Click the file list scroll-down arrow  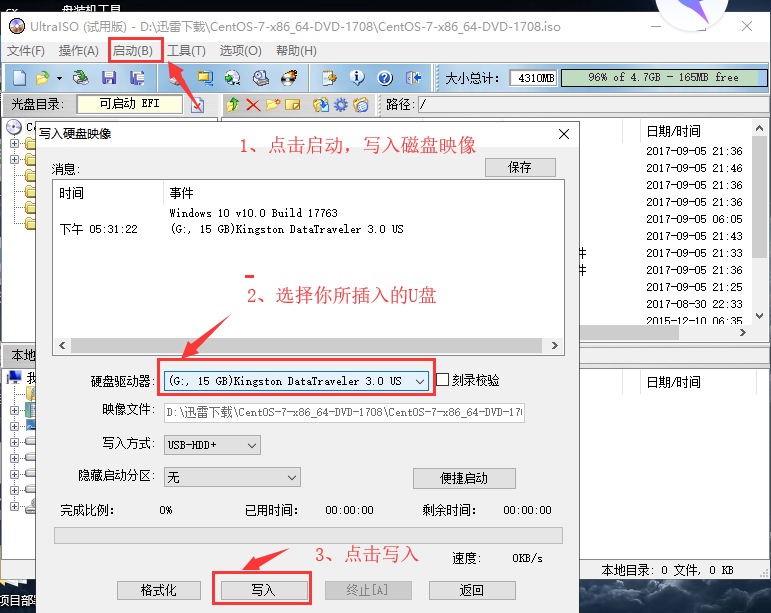point(759,316)
